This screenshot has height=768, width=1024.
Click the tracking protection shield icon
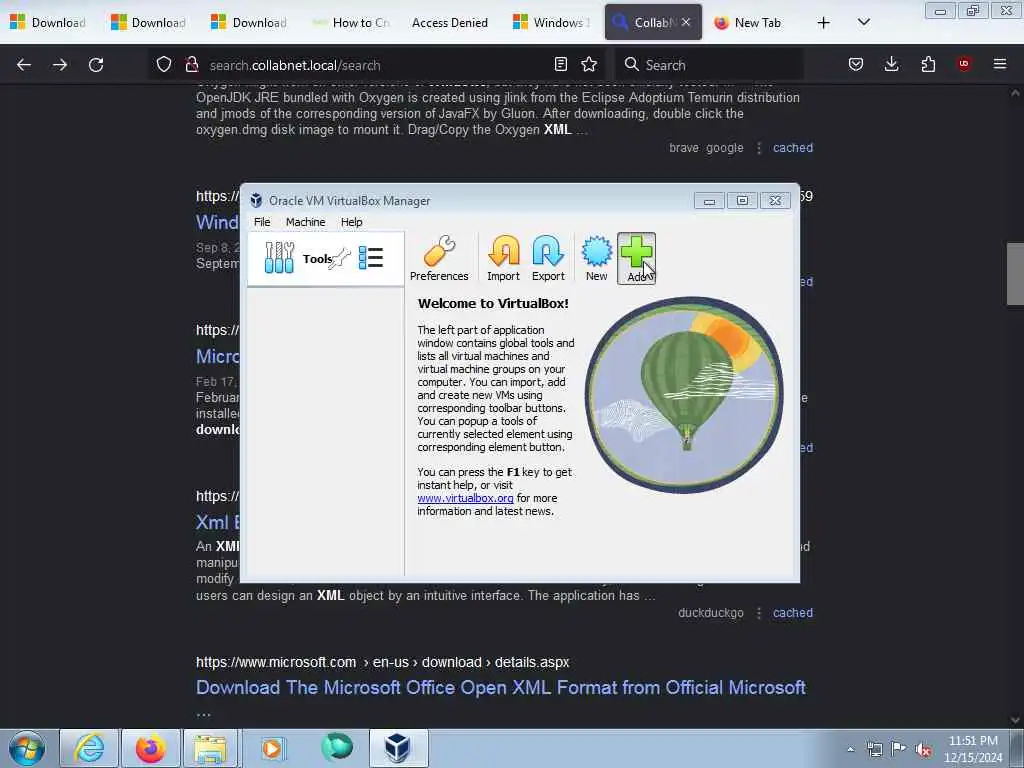pyautogui.click(x=164, y=64)
